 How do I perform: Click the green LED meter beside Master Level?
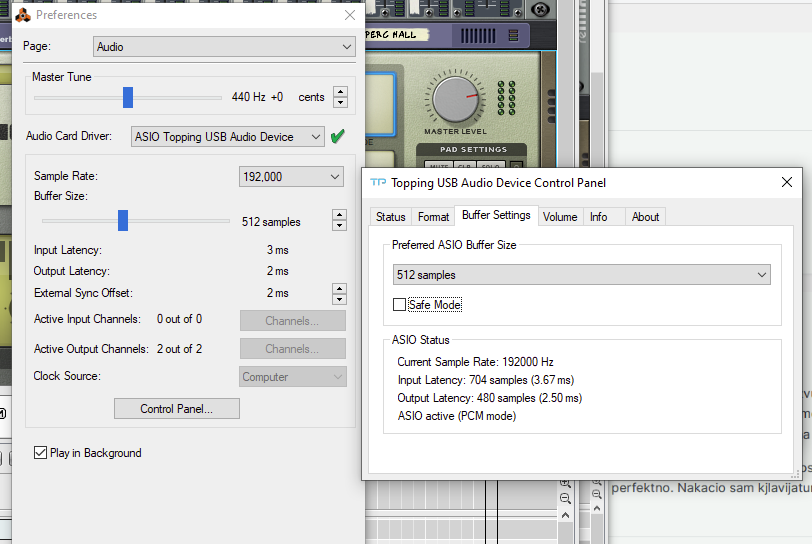[x=506, y=97]
